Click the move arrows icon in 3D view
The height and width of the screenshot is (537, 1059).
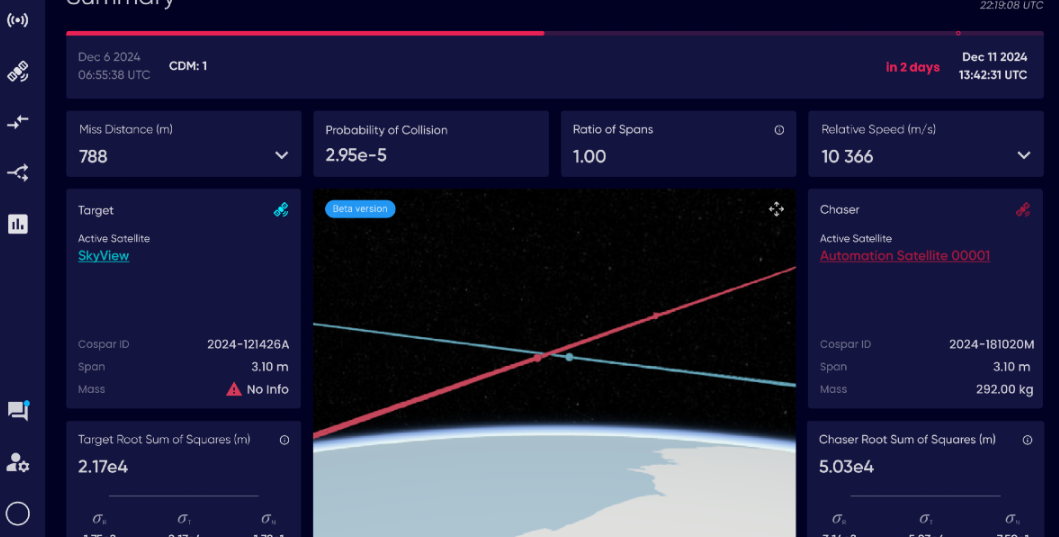tap(776, 209)
